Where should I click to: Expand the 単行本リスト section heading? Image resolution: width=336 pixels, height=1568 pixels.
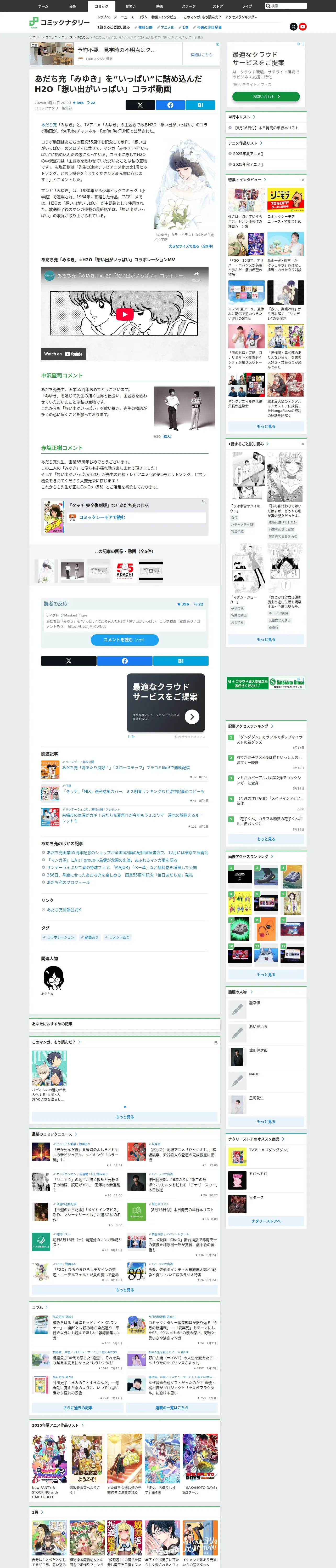(242, 117)
